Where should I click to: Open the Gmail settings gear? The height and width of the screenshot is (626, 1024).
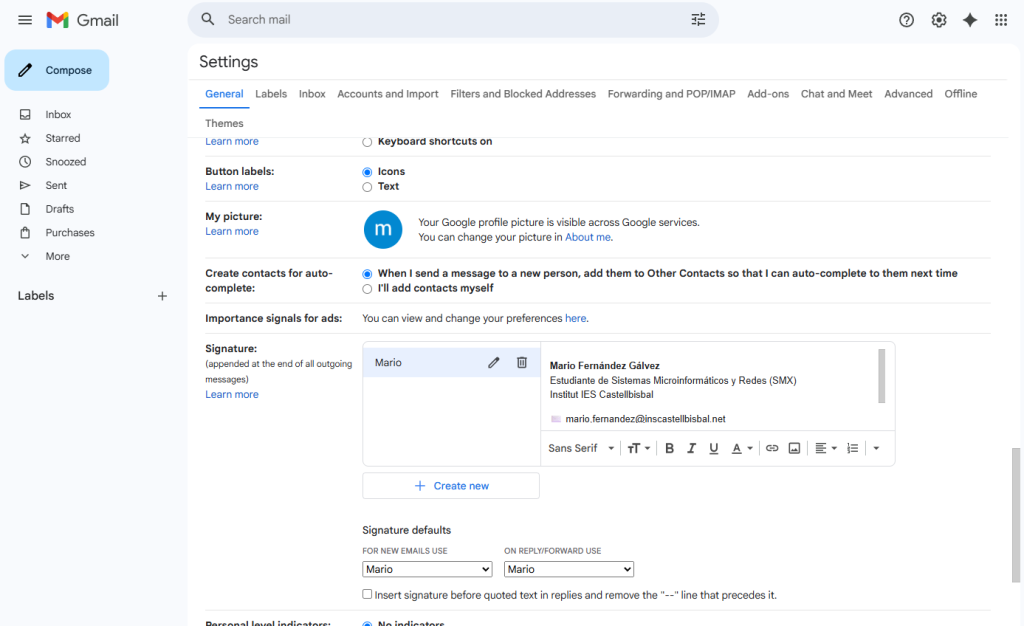click(x=938, y=20)
